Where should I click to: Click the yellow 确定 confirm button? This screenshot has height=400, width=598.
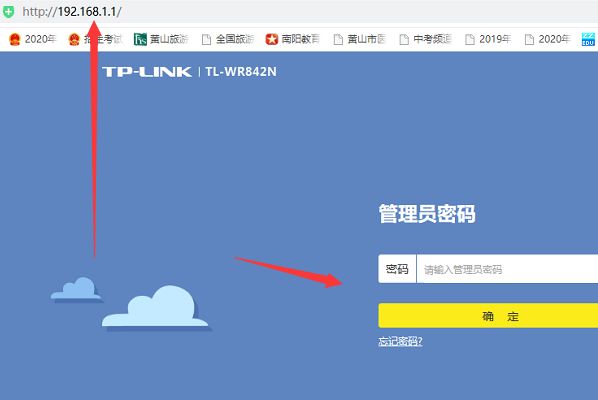tap(488, 316)
